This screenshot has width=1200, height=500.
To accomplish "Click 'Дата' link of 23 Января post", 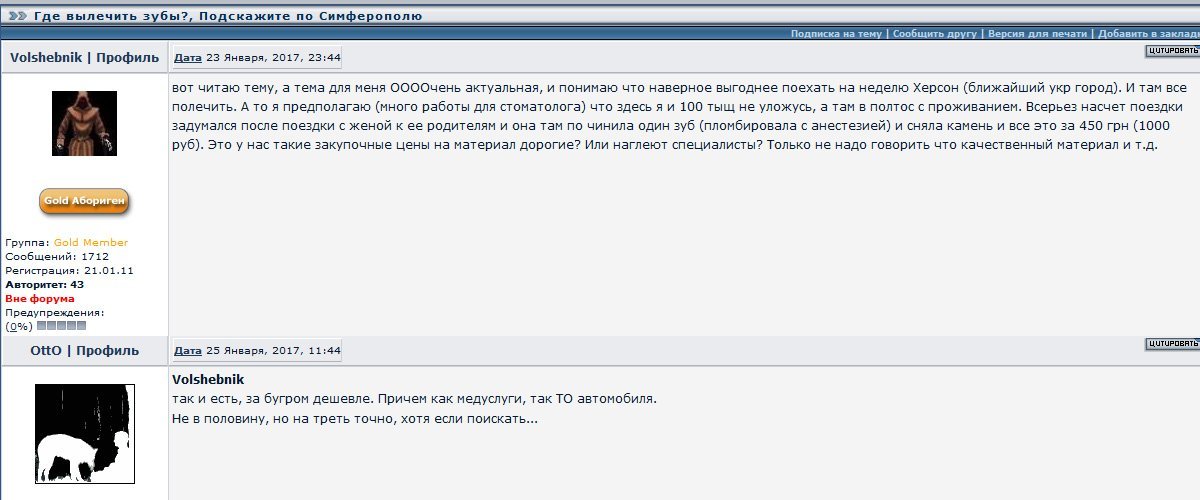I will click(x=188, y=58).
